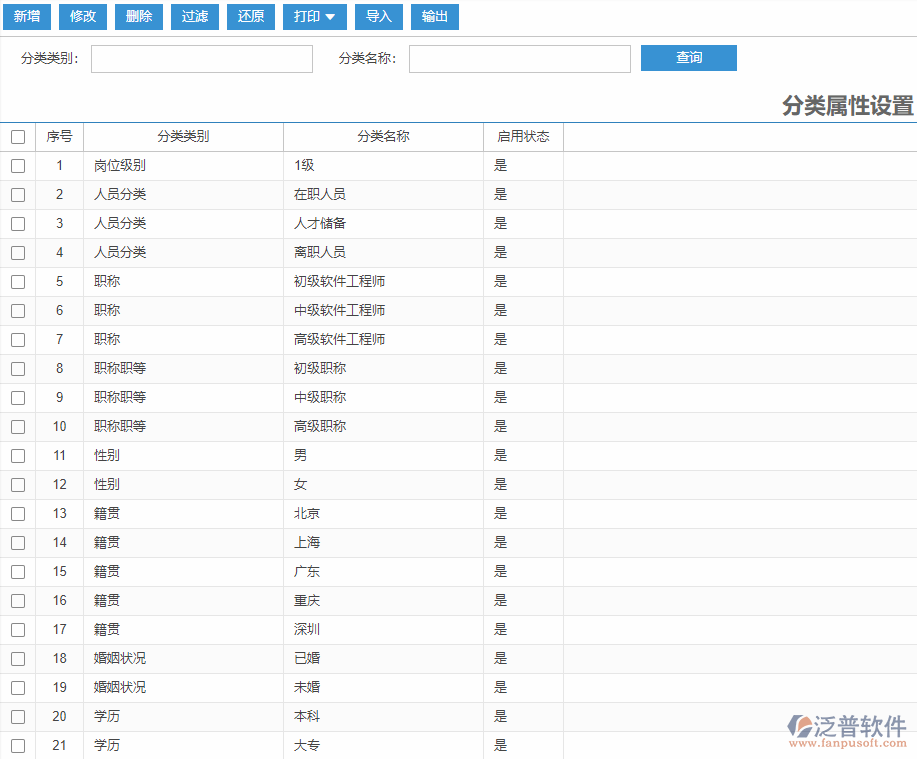The height and width of the screenshot is (759, 917).
Task: Click the 查询 search button
Action: tap(688, 58)
